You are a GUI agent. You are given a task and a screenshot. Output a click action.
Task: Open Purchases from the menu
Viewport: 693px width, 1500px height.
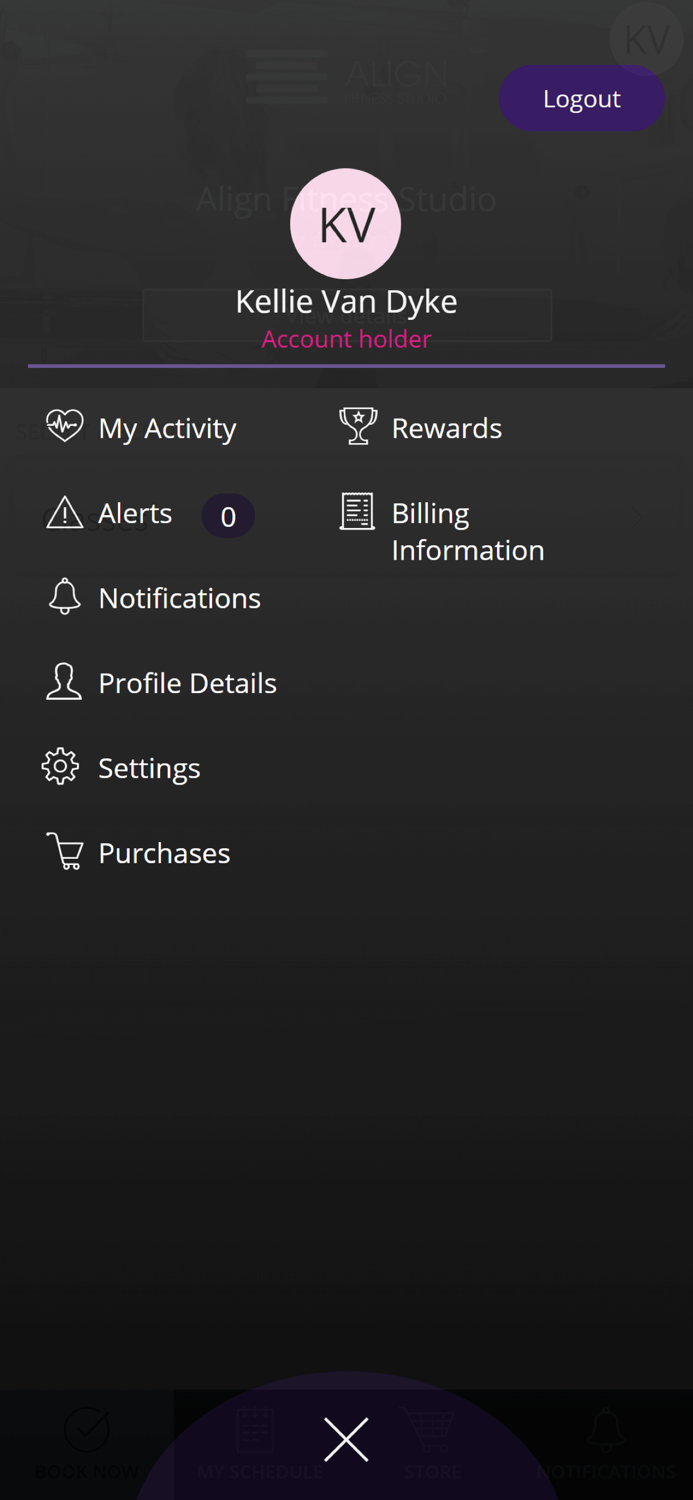click(x=164, y=853)
